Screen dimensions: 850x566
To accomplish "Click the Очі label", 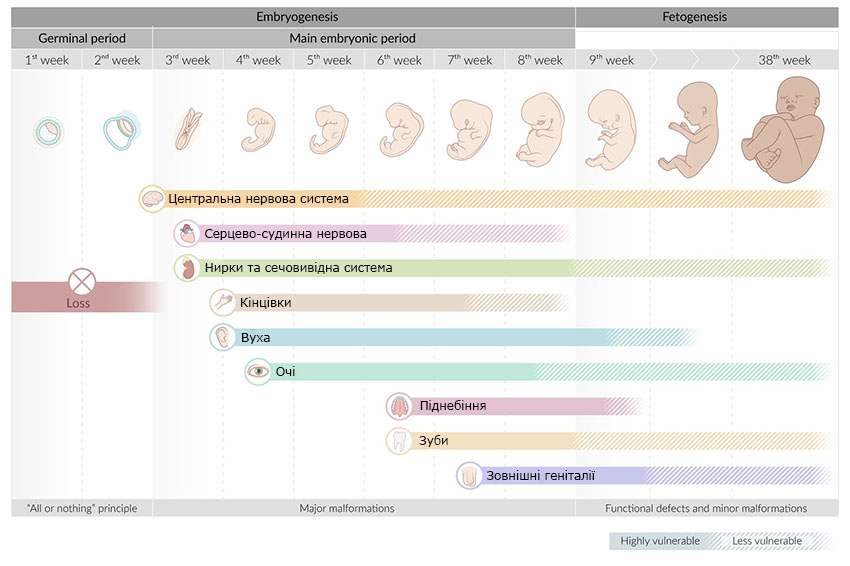I will (x=285, y=372).
